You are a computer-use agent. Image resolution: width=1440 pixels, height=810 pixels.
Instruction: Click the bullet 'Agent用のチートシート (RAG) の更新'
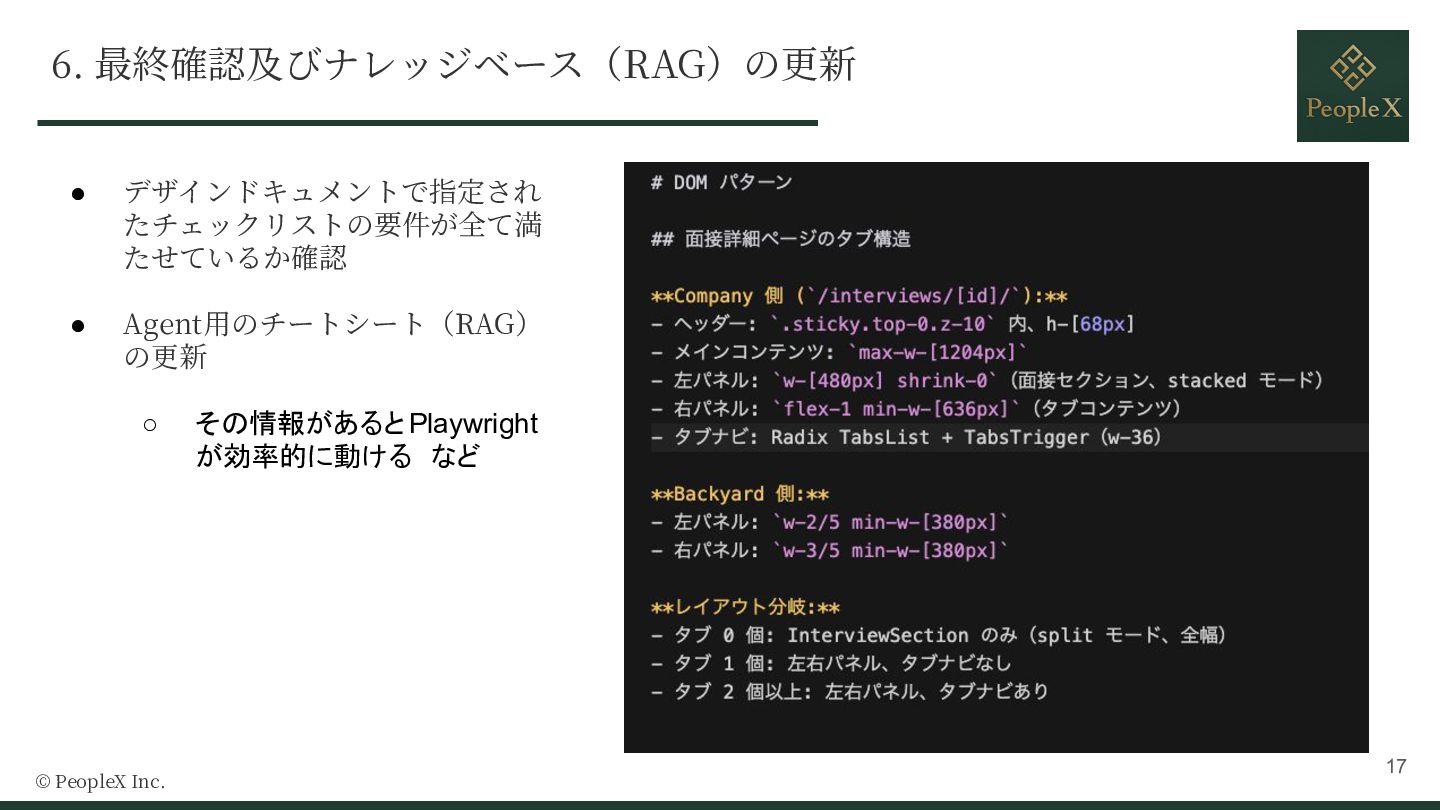tap(326, 340)
